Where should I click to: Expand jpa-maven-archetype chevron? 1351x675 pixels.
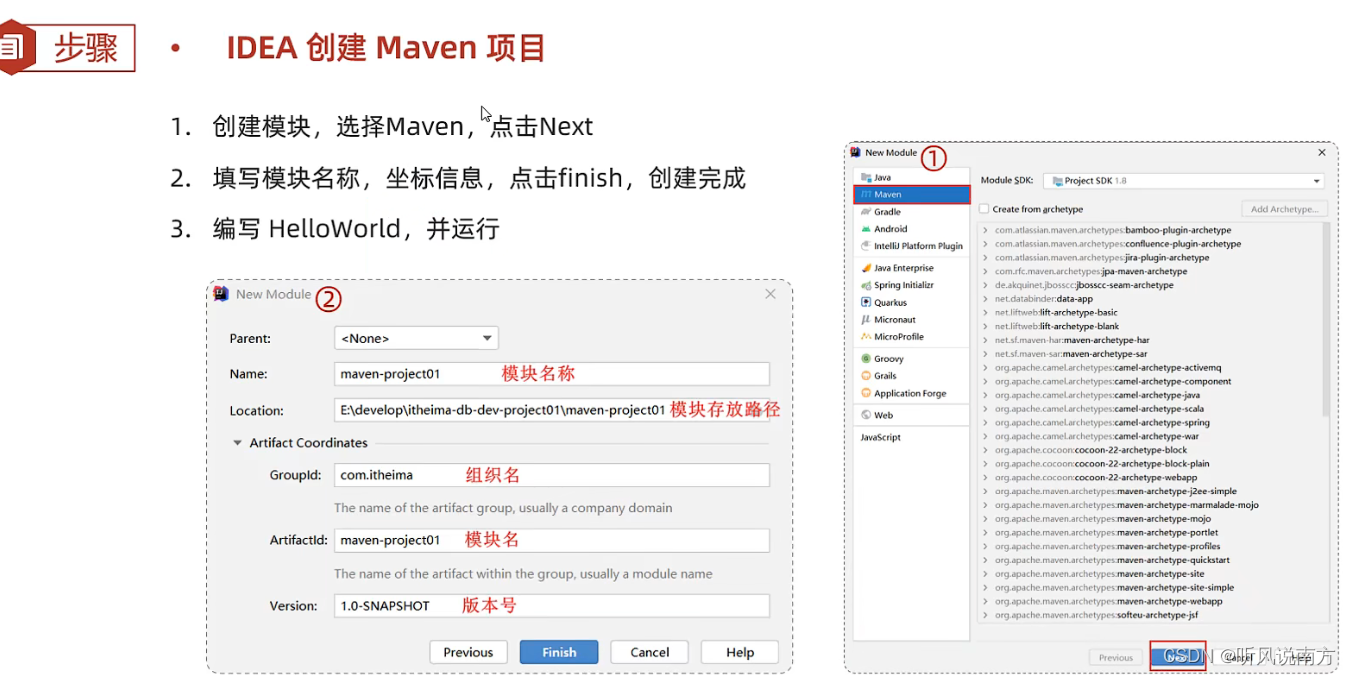pos(985,271)
